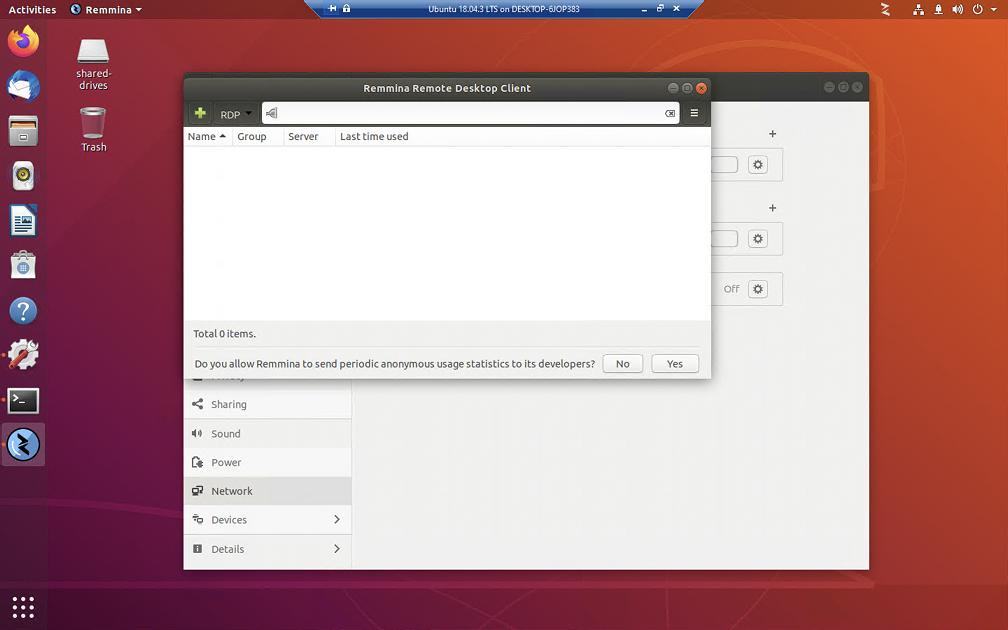Launch Thunderbird Mail from the dock

pyautogui.click(x=23, y=86)
